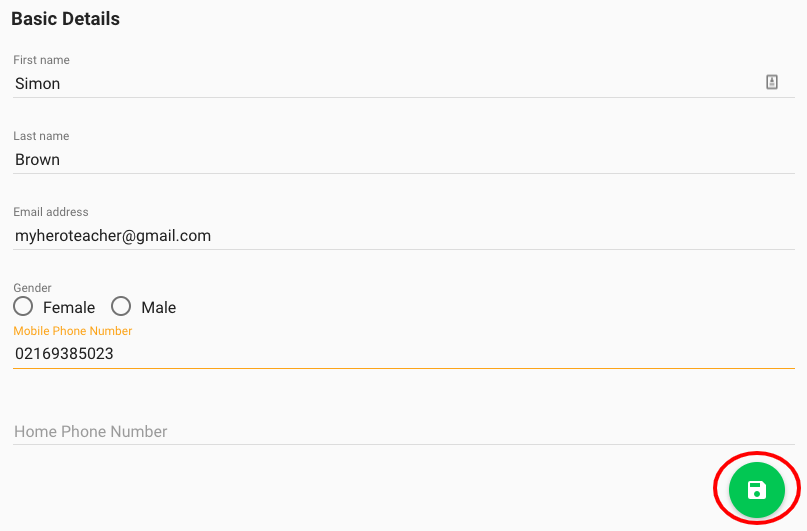Select the Female radio button
Image resolution: width=807 pixels, height=531 pixels.
[x=23, y=307]
